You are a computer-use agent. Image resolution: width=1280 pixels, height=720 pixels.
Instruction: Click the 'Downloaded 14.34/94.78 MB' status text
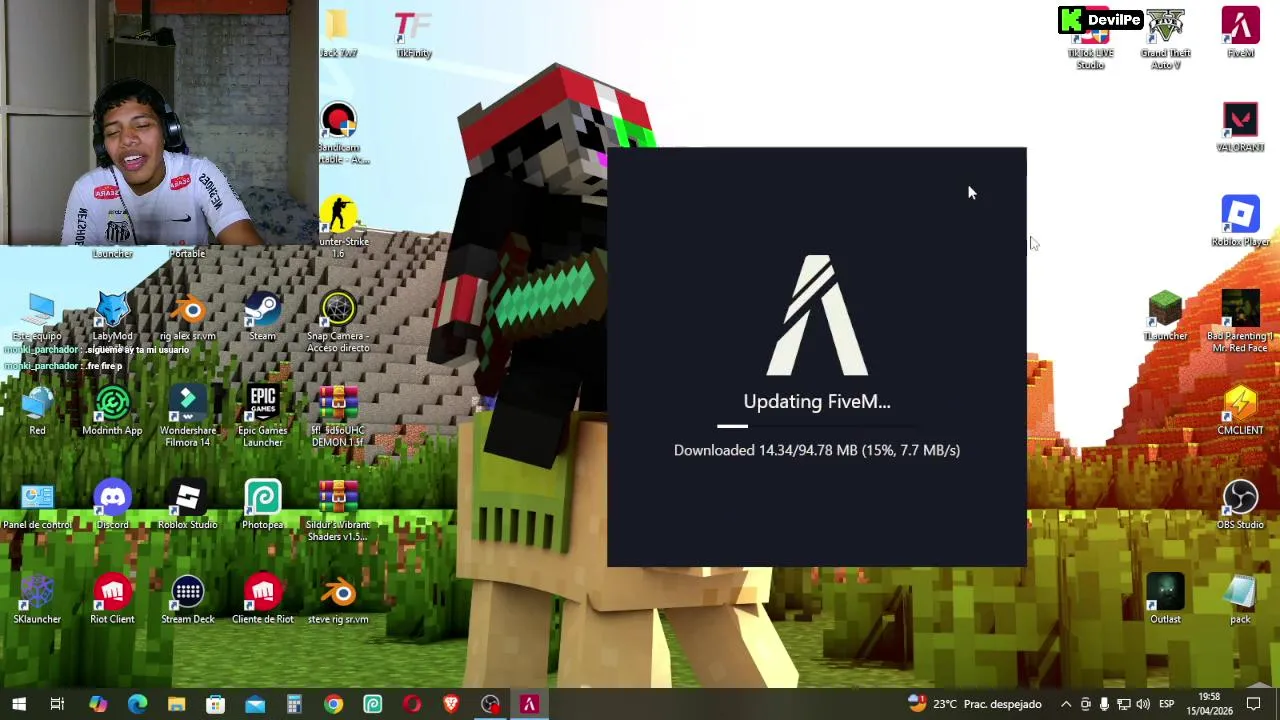816,450
